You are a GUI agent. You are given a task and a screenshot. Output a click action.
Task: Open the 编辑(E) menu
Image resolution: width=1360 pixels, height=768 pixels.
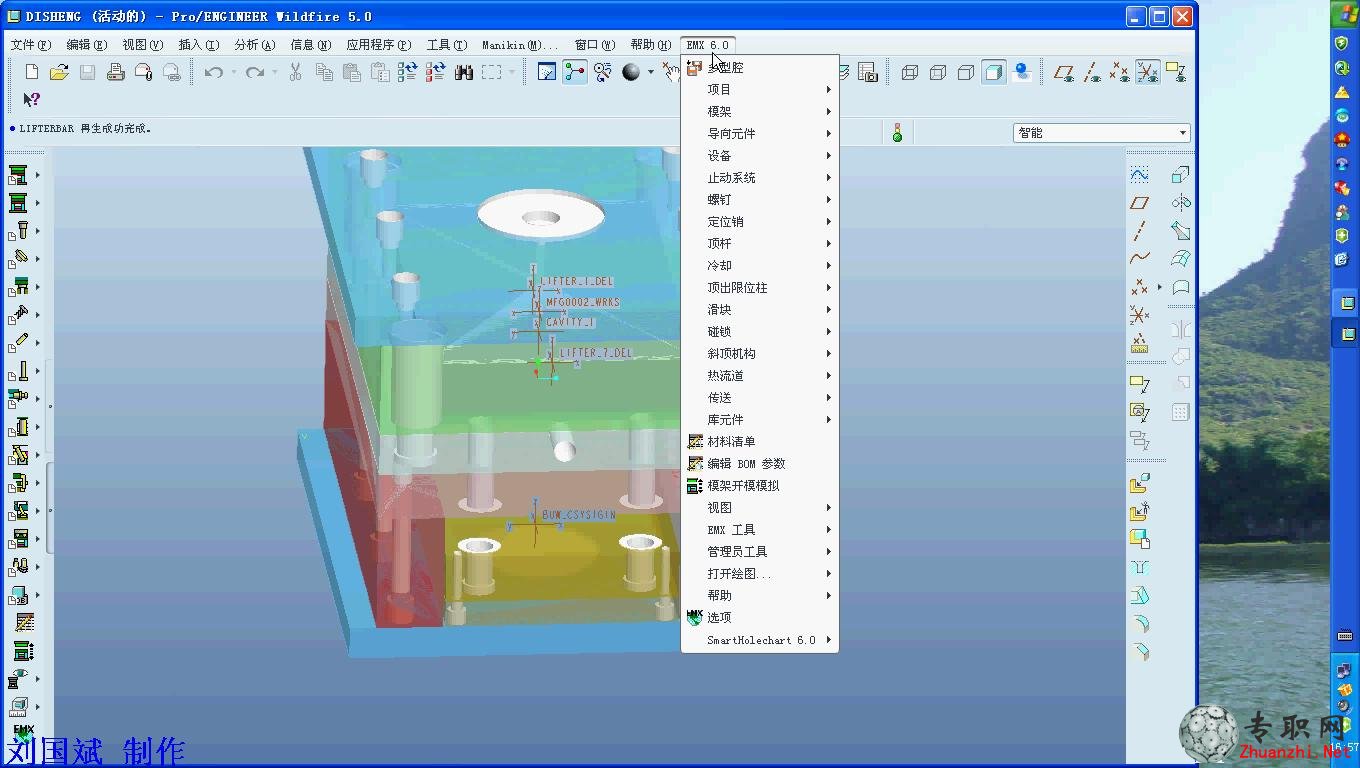[x=86, y=45]
